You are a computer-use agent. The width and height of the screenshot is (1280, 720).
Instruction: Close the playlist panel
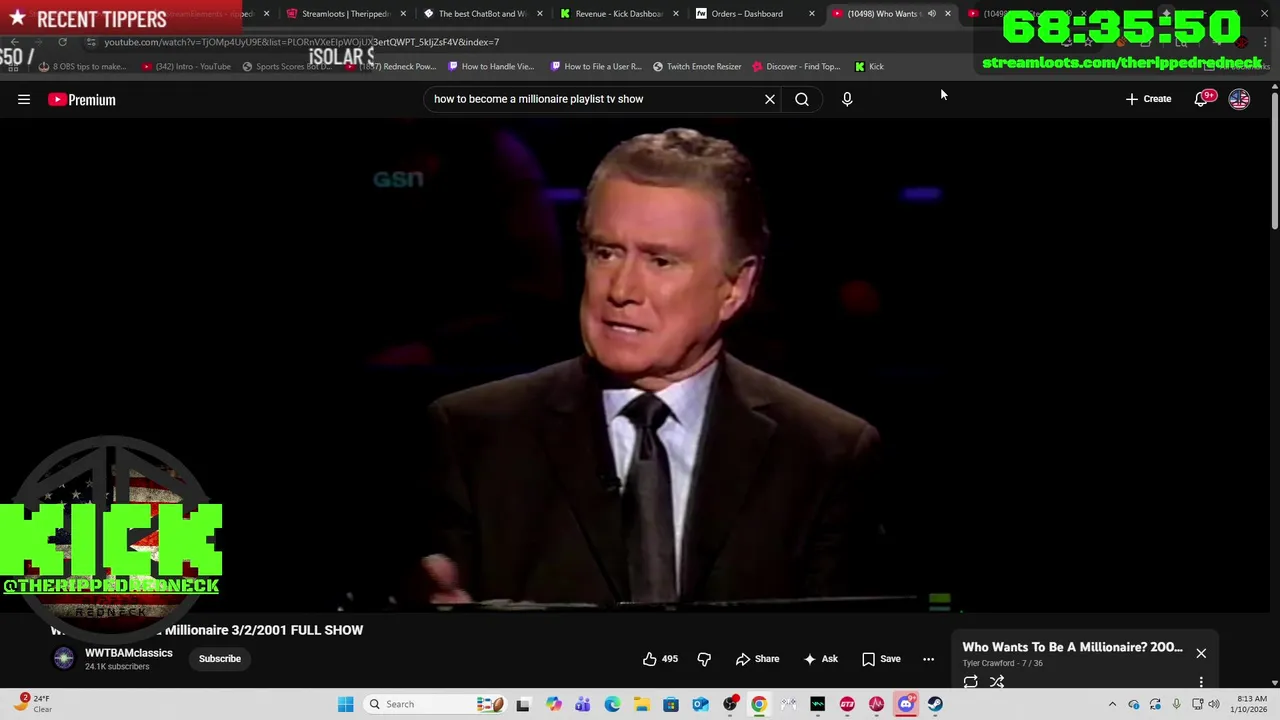click(x=1201, y=654)
